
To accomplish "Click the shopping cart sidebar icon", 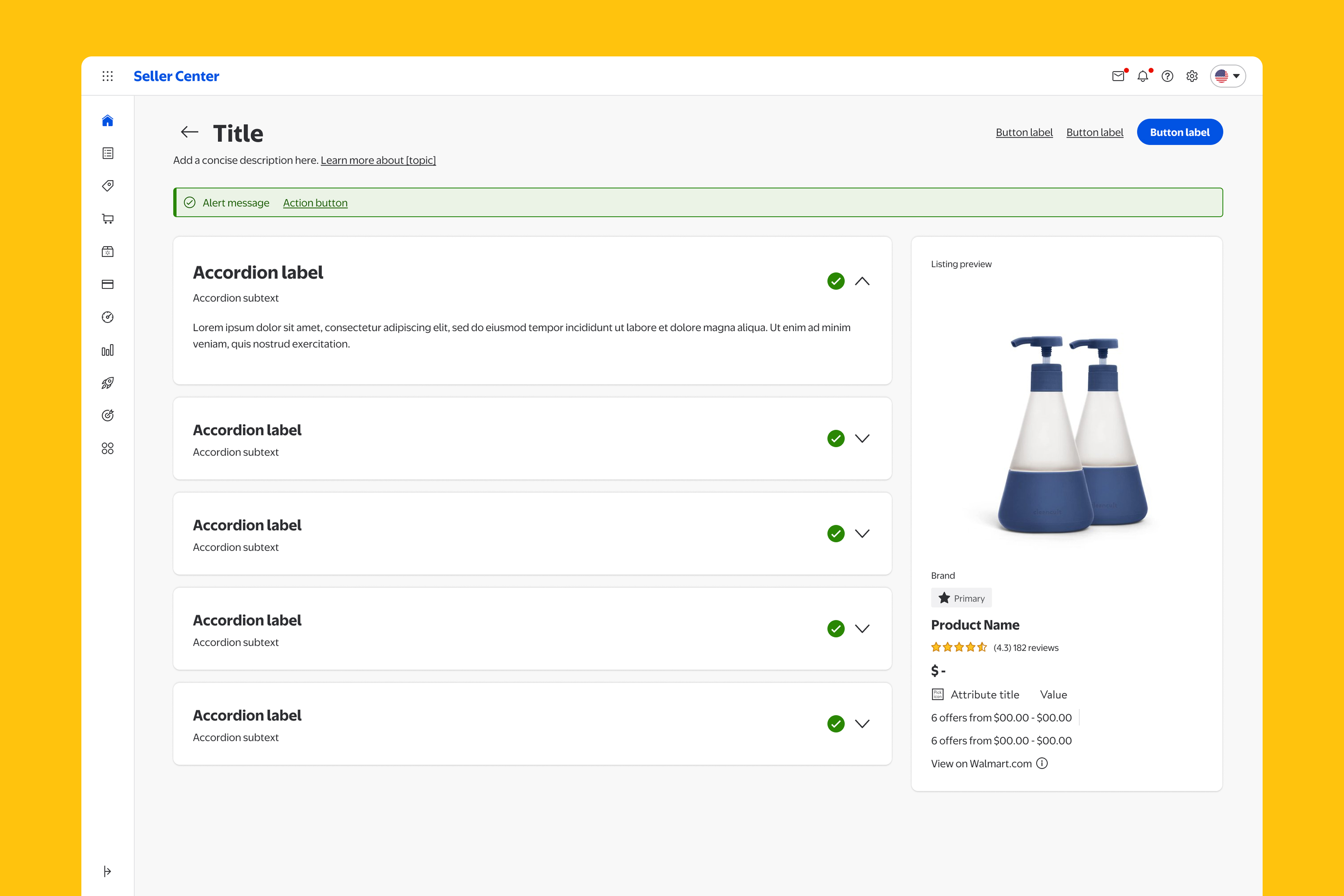I will (108, 219).
